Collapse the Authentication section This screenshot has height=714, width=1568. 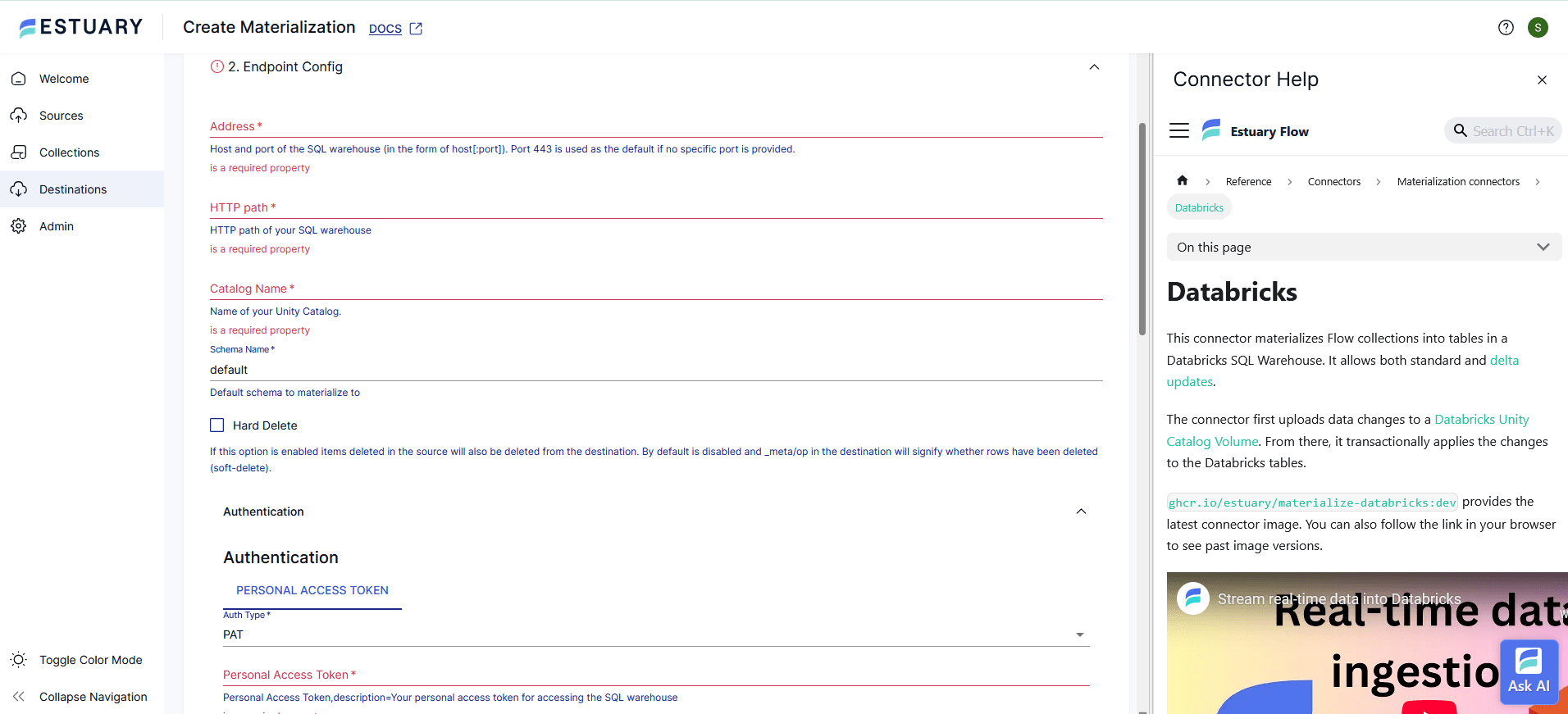point(1081,512)
